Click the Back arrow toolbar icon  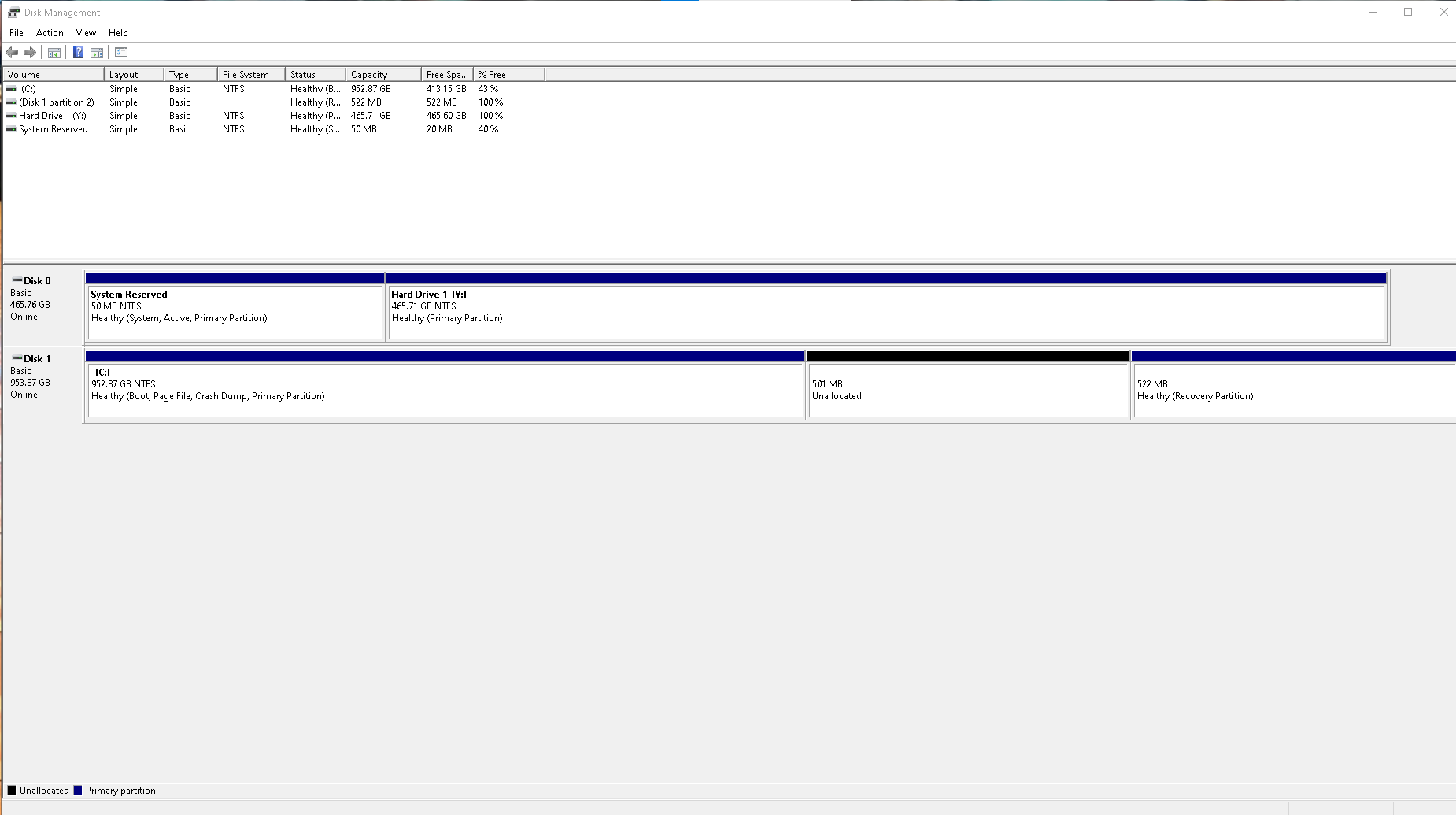(x=12, y=53)
